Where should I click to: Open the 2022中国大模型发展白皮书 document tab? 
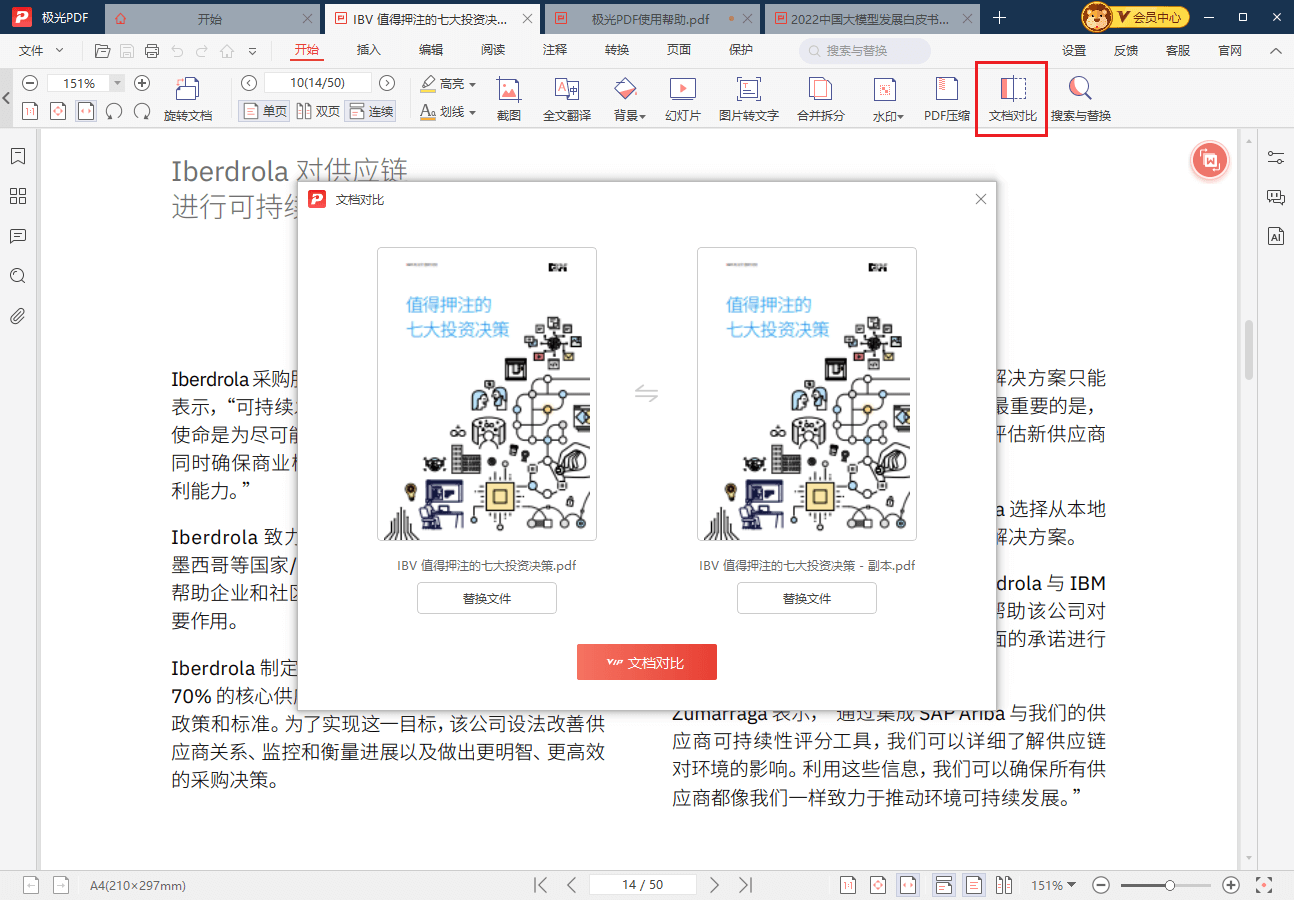point(870,18)
